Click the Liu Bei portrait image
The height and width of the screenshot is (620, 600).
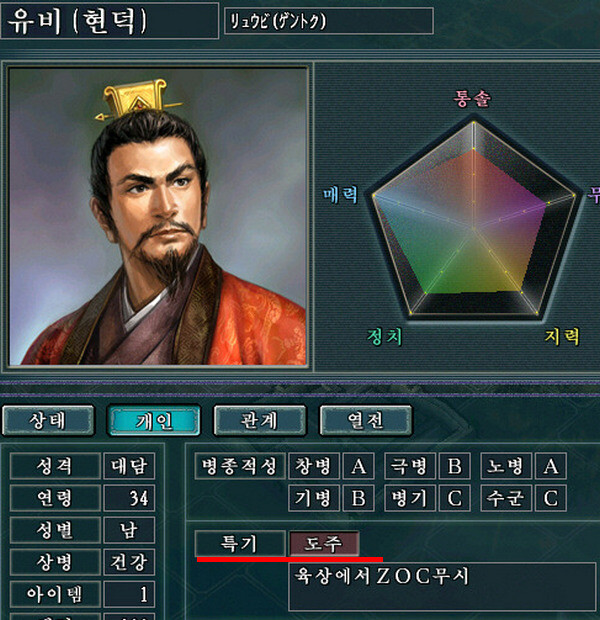click(x=158, y=217)
